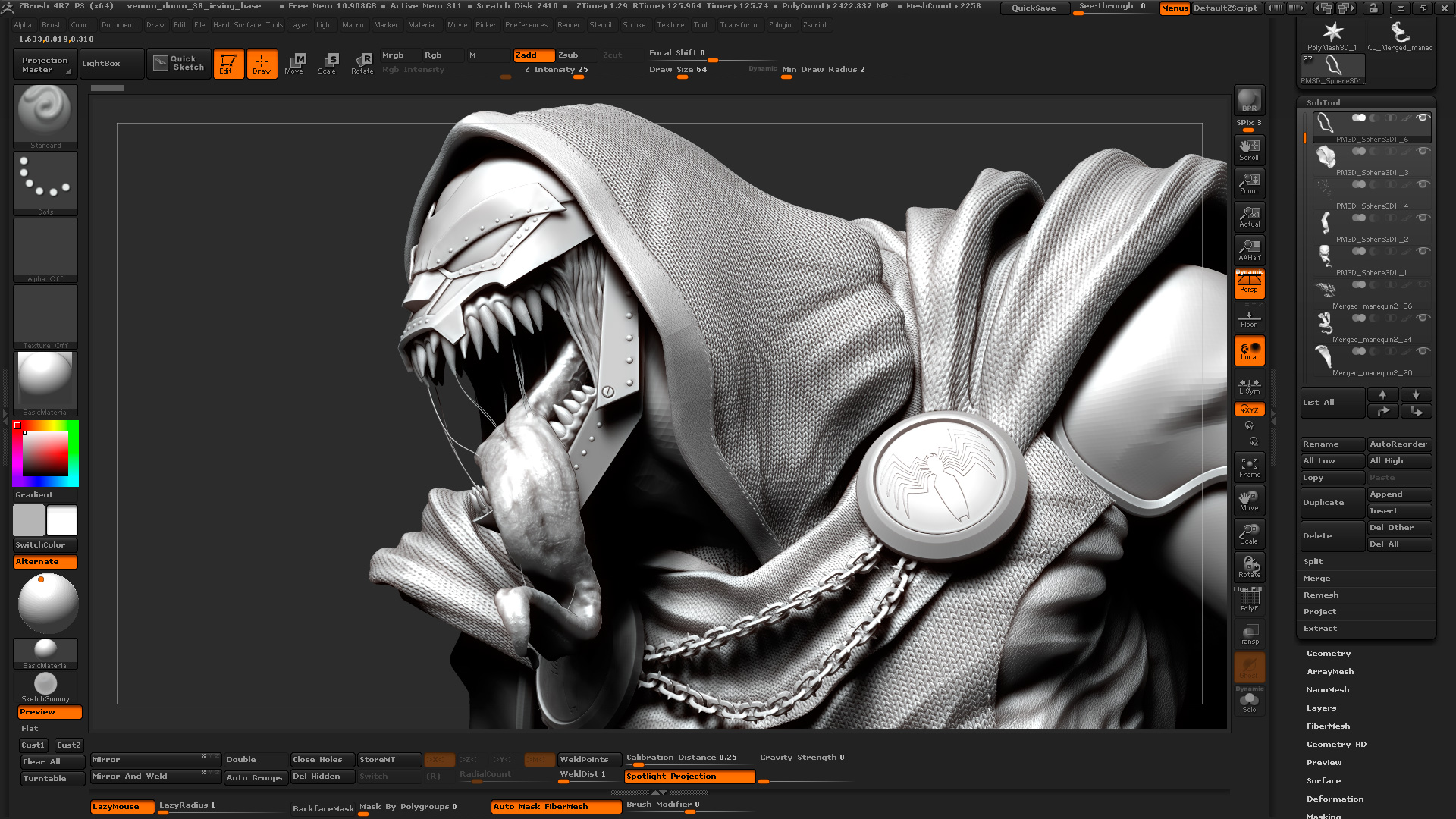
Task: Expand the Split section
Action: pyautogui.click(x=1313, y=562)
